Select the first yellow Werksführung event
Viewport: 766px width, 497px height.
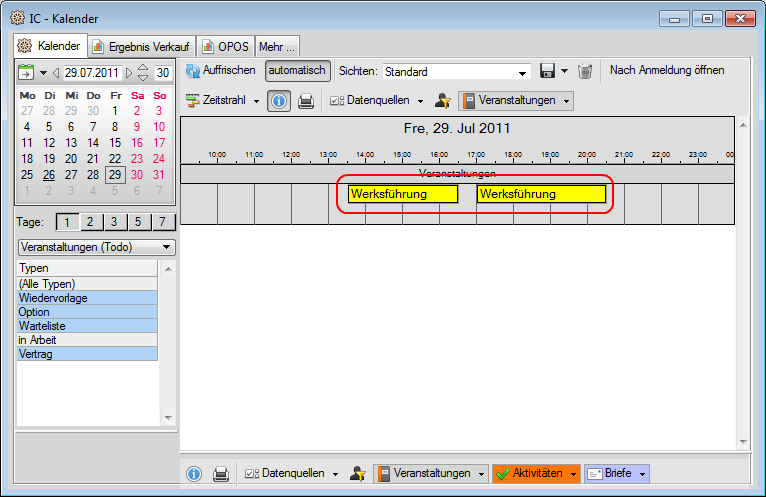coord(402,194)
